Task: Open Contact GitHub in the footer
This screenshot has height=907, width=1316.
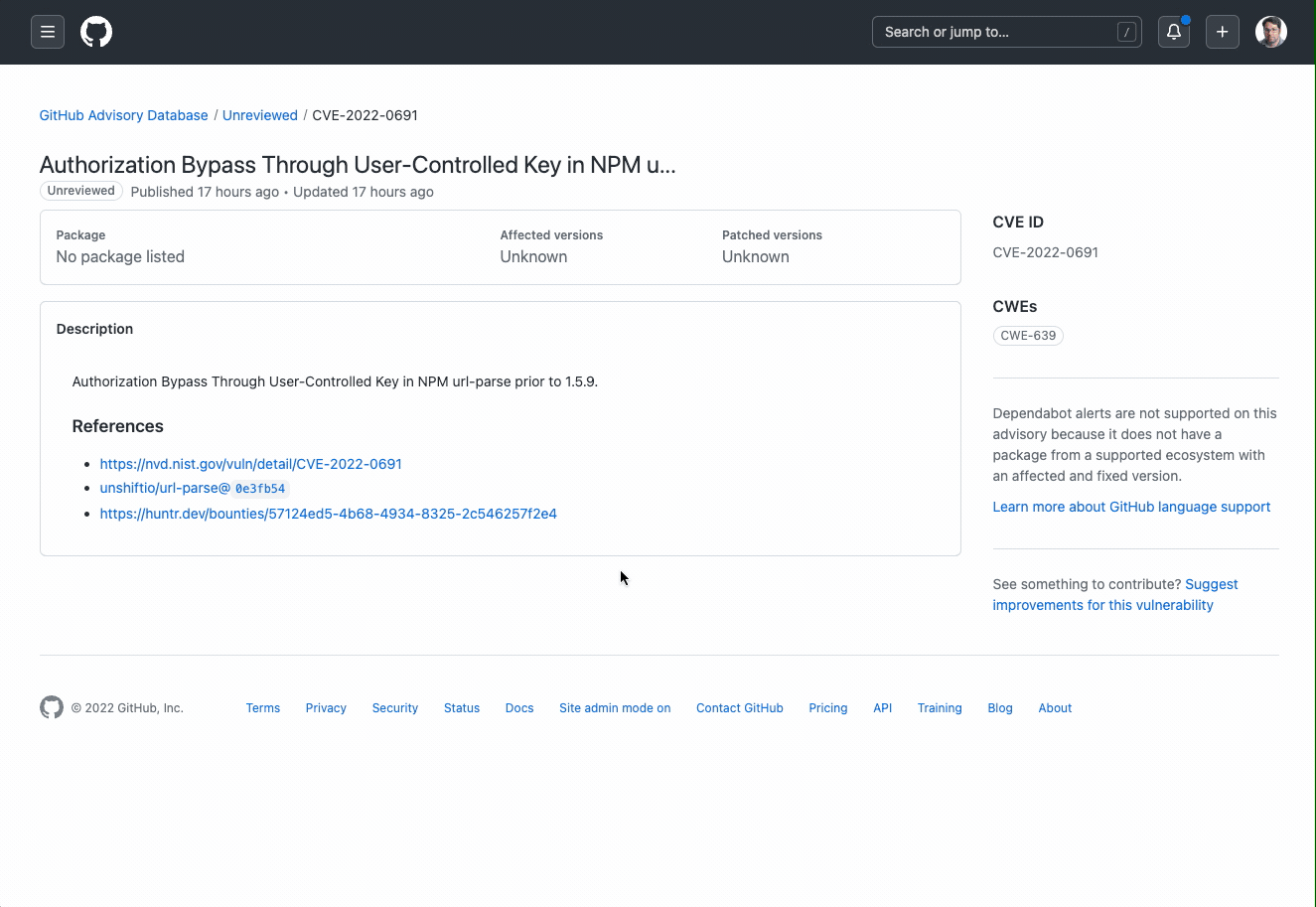Action: pos(739,708)
